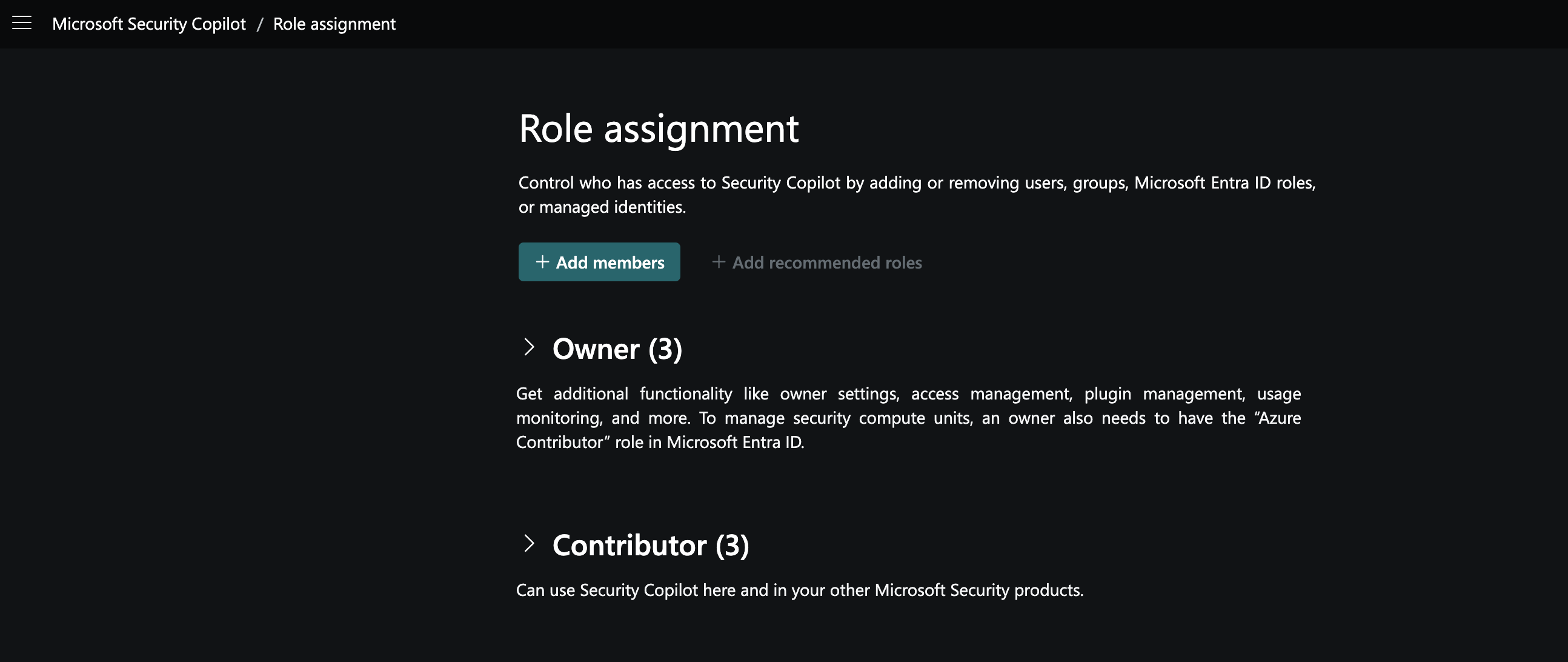Click plus icon beside Add recommended roles
1568x662 pixels.
(718, 262)
